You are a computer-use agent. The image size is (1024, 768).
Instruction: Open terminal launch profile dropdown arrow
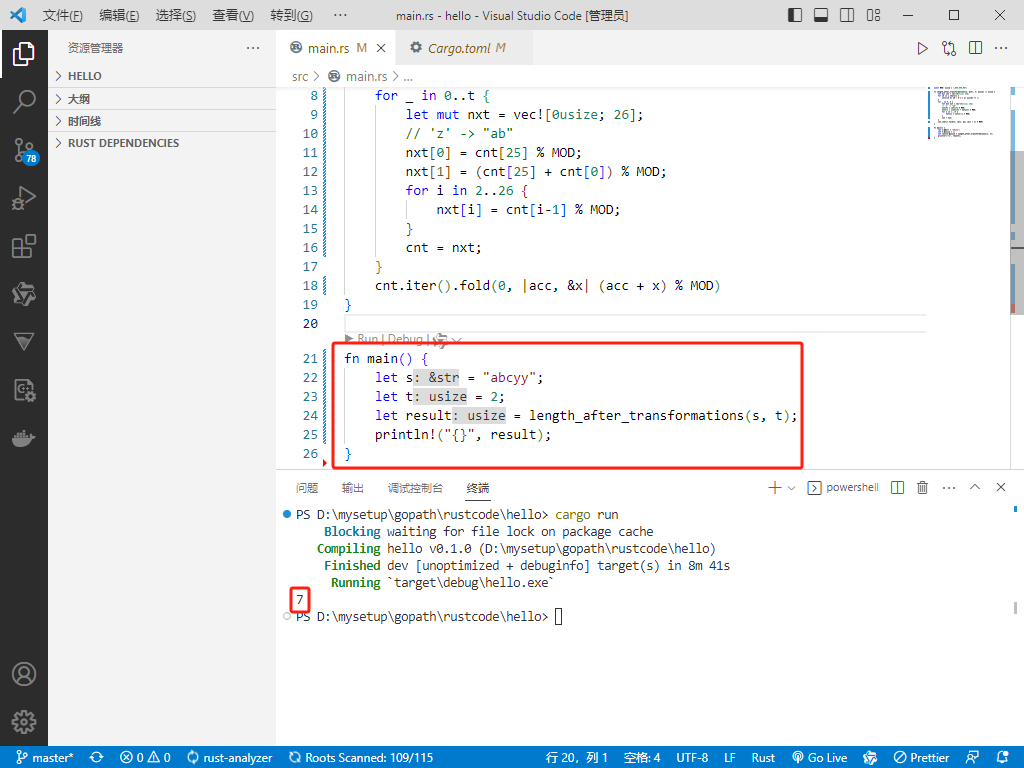(x=792, y=488)
